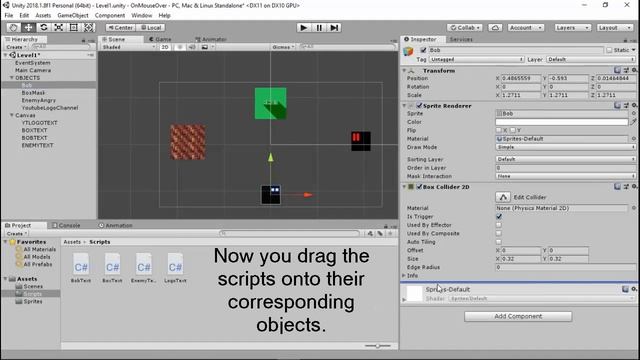Click the Pause button

click(x=319, y=27)
